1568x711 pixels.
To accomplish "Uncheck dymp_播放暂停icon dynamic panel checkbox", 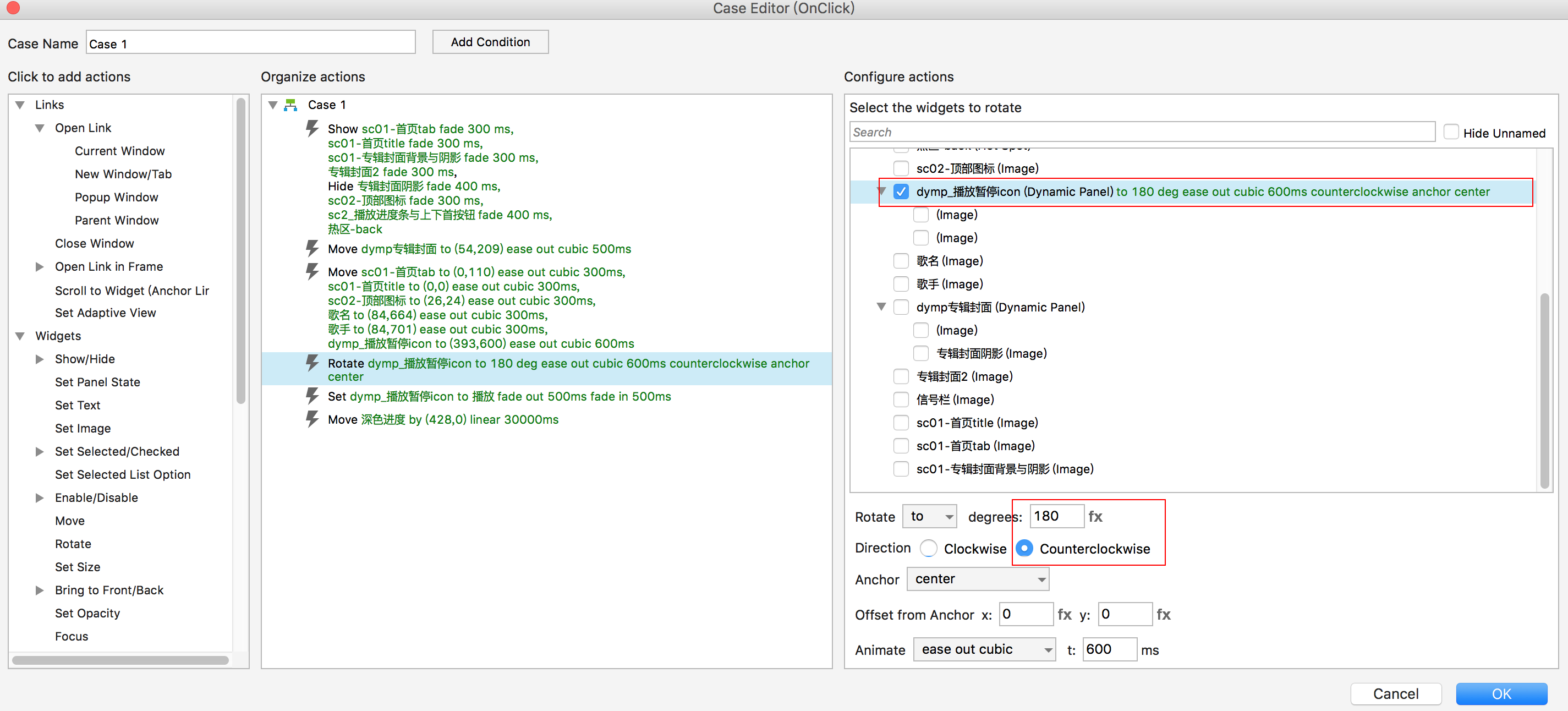I will (901, 192).
